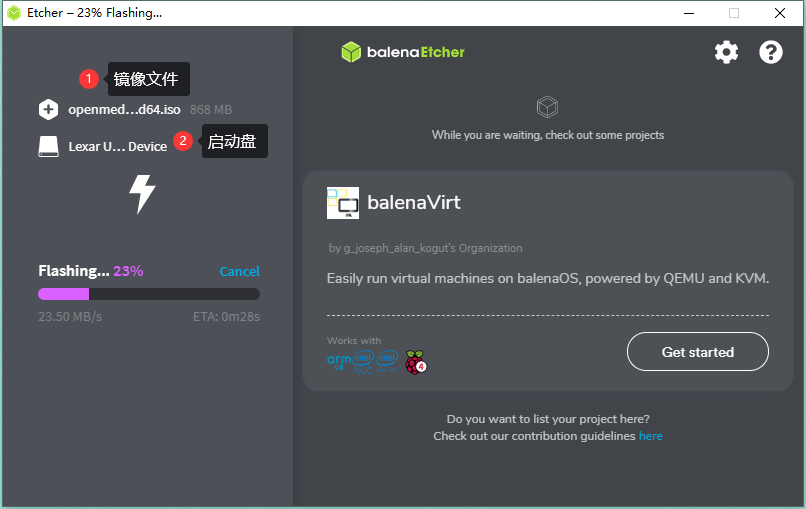Click the 'Works with' label
Screen dimensions: 806x509
coord(354,340)
